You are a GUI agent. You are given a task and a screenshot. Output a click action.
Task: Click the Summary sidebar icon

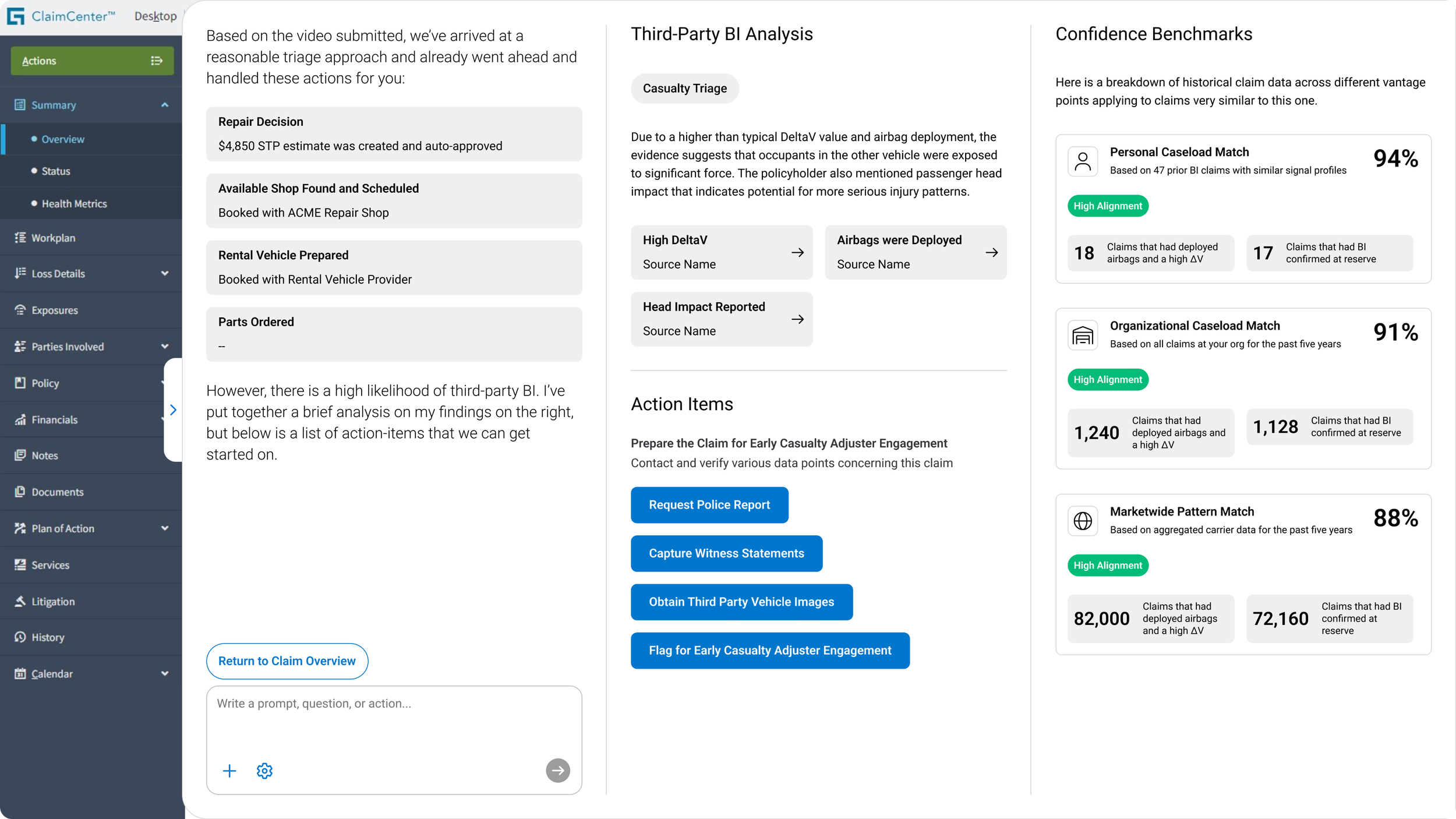tap(20, 105)
